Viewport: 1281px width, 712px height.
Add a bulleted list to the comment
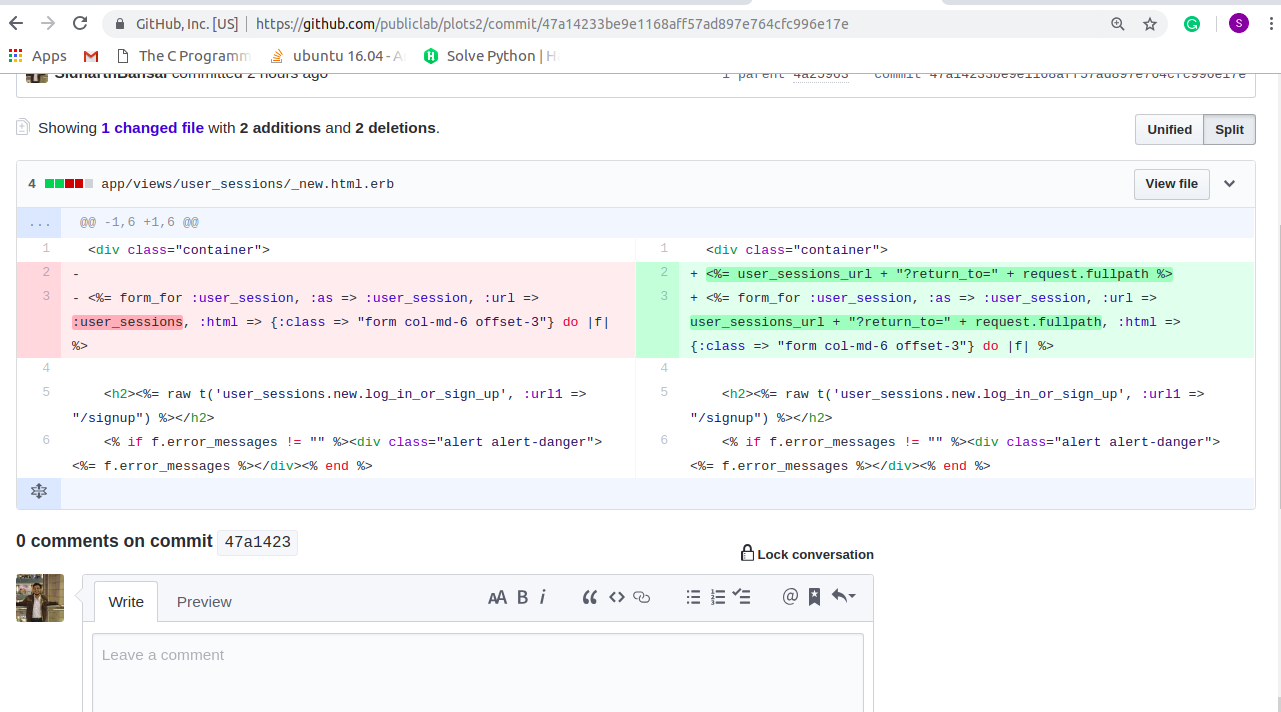click(x=693, y=596)
